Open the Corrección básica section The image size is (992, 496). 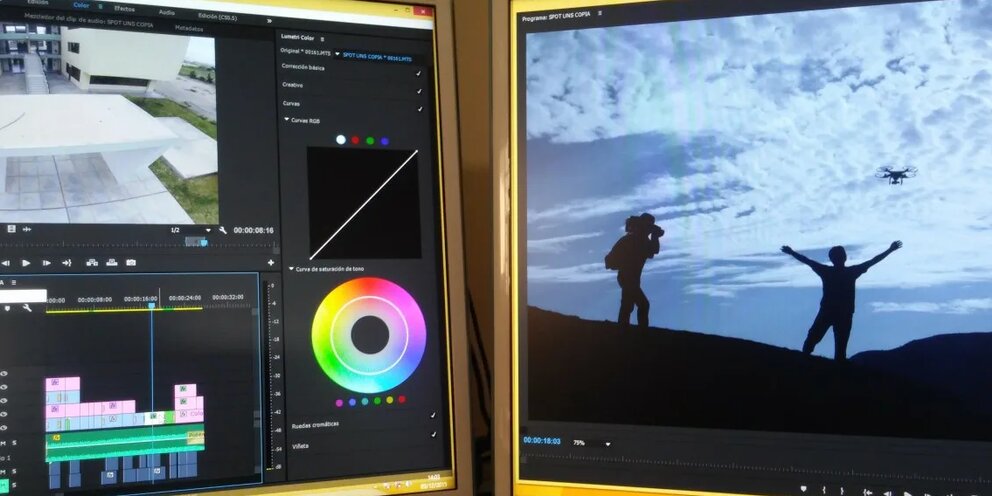click(303, 67)
